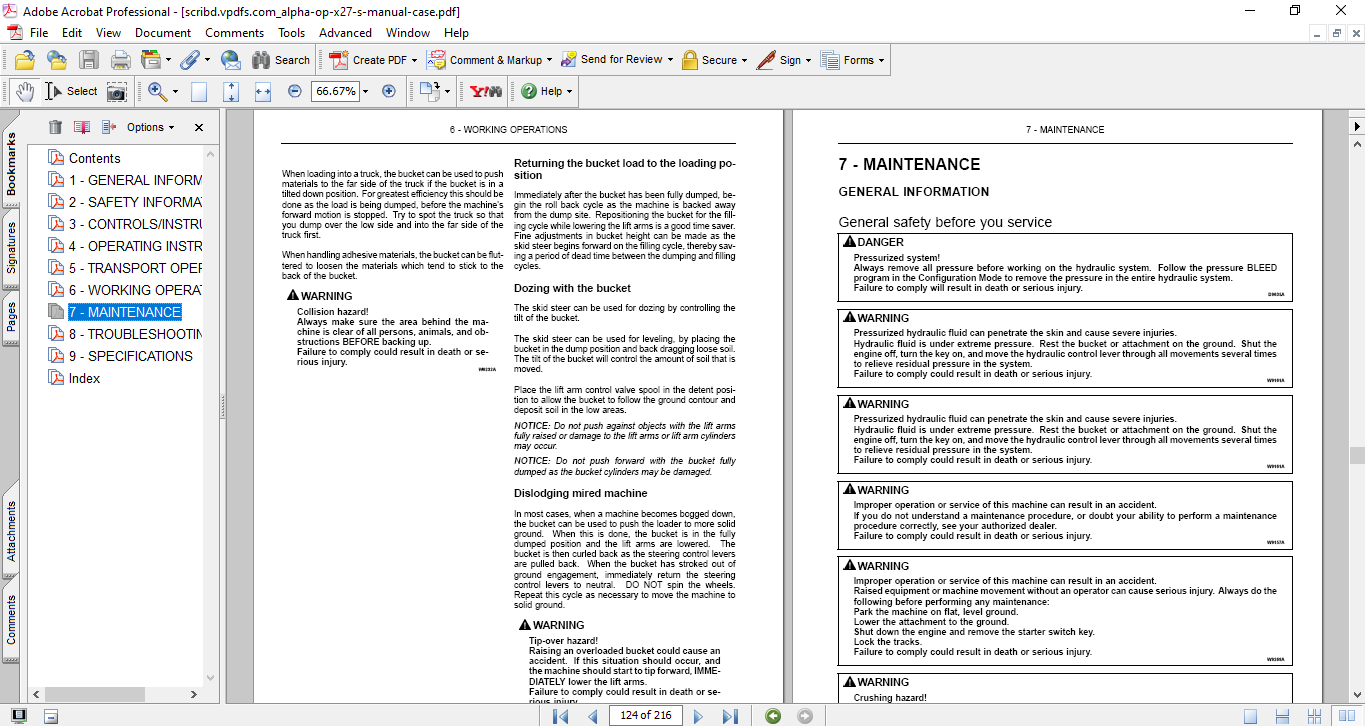
Task: Open the zoom percentage dropdown
Action: coord(365,91)
